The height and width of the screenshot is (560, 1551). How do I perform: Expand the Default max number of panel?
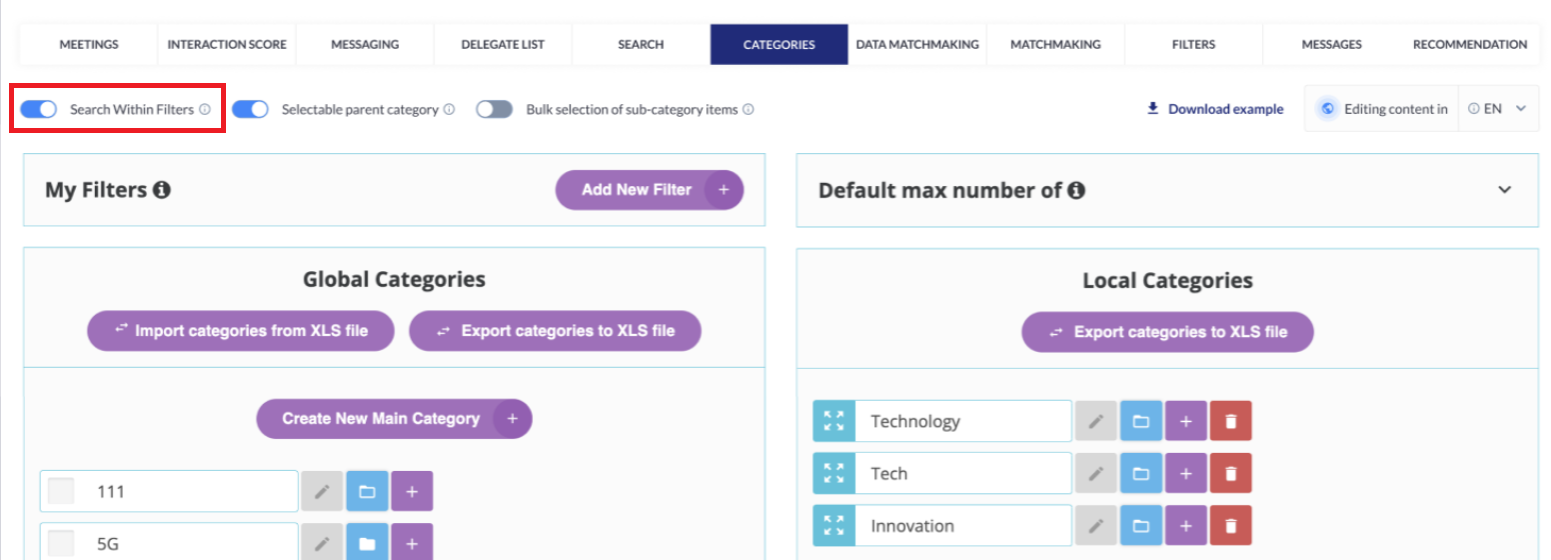click(x=1504, y=189)
